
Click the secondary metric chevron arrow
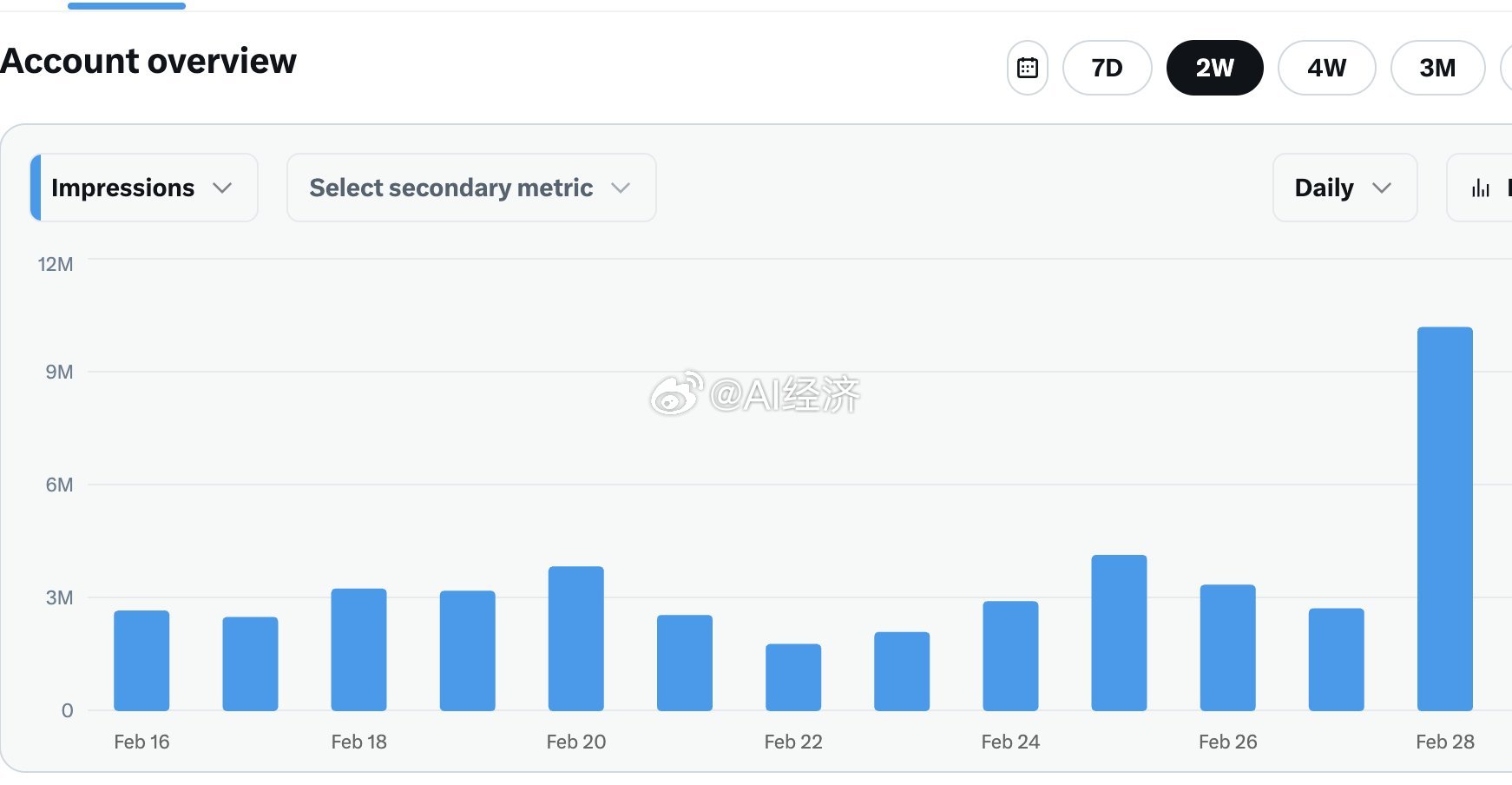tap(620, 188)
